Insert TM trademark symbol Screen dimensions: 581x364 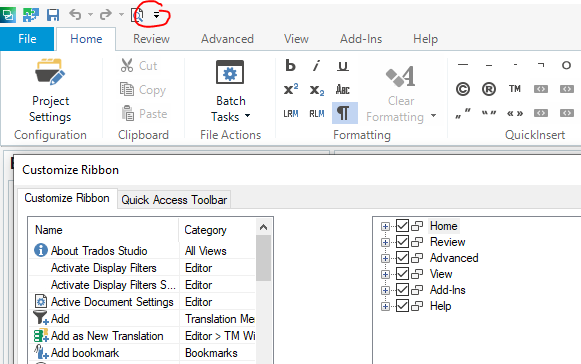[515, 89]
